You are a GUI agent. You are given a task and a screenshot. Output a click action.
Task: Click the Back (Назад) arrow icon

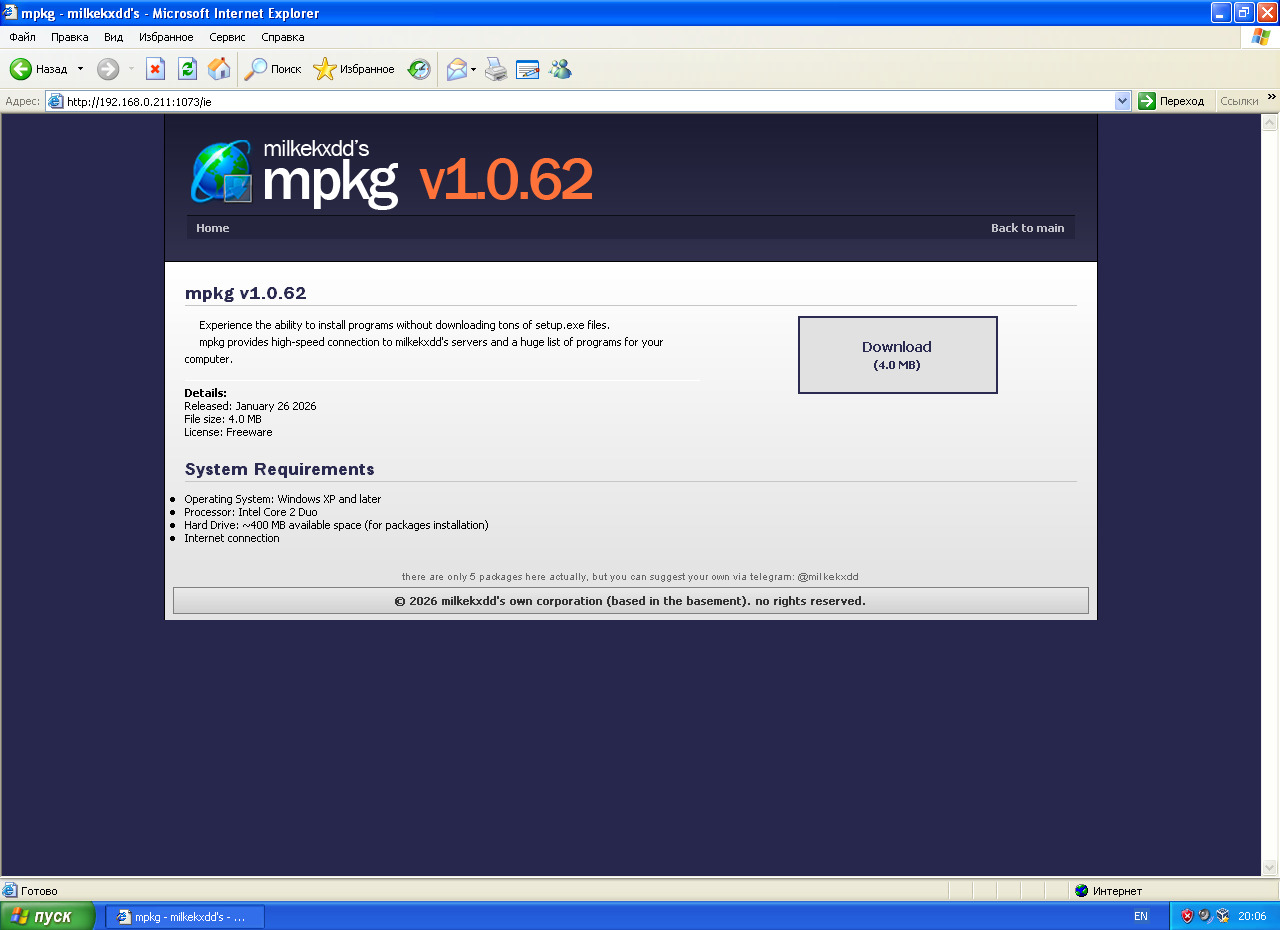pyautogui.click(x=21, y=69)
